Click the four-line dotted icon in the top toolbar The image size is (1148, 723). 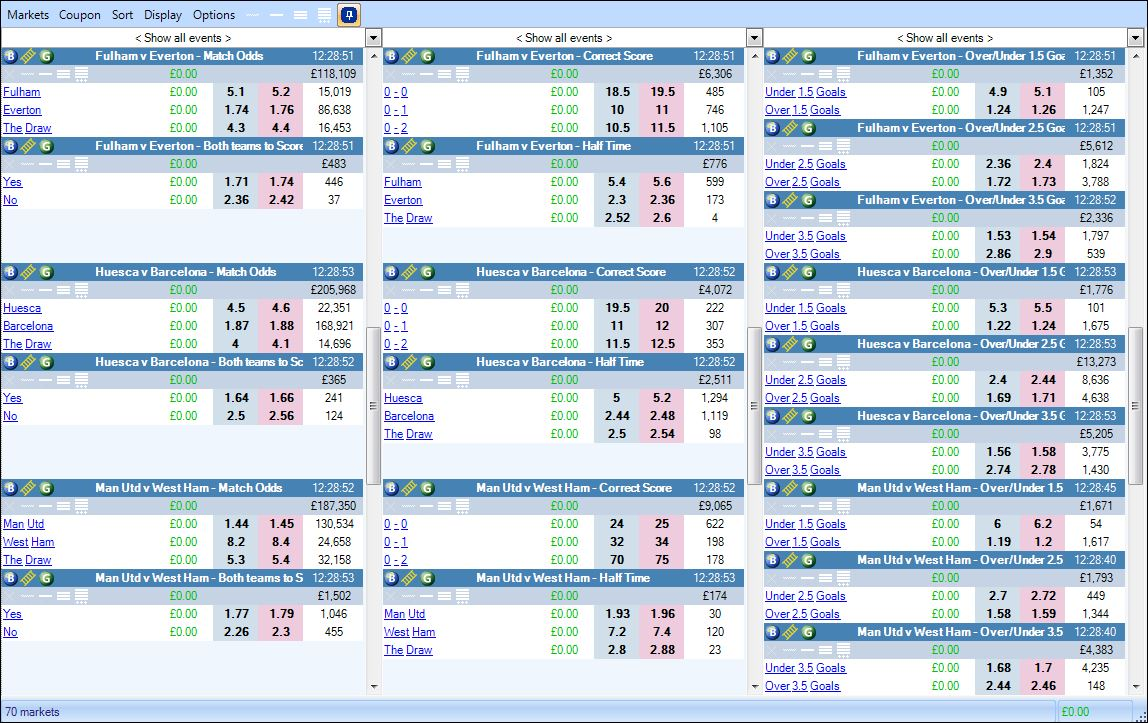(324, 15)
